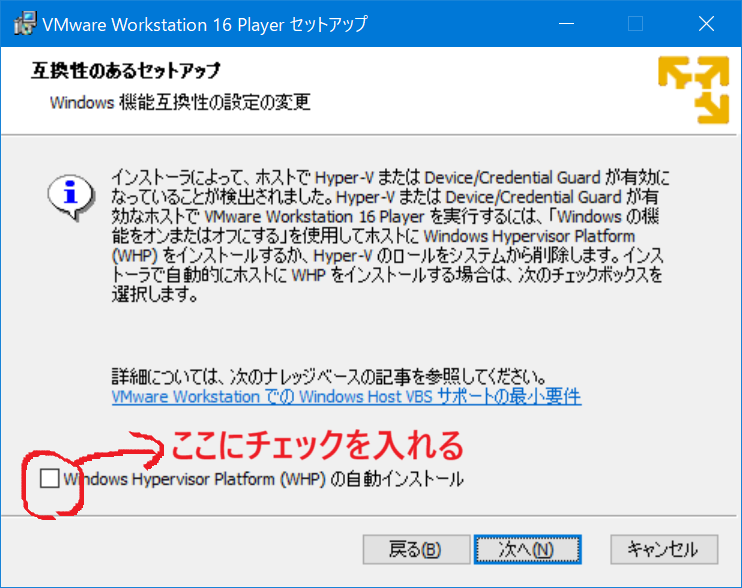Viewport: 742px width, 588px height.
Task: Click the paragraph starting インストーラによって
Action: point(390,236)
